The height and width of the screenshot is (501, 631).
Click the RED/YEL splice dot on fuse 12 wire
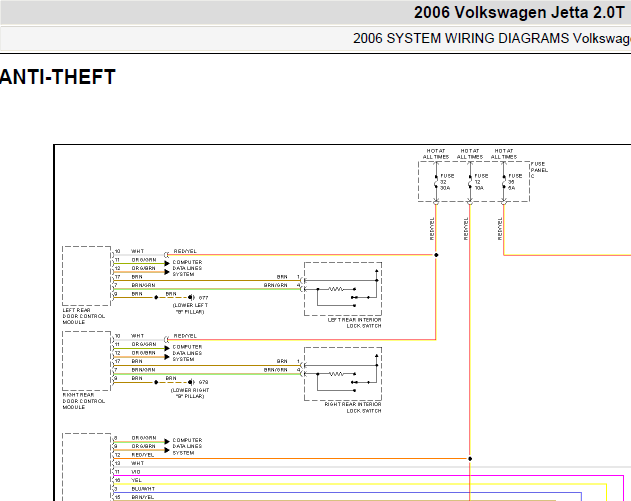click(x=470, y=458)
